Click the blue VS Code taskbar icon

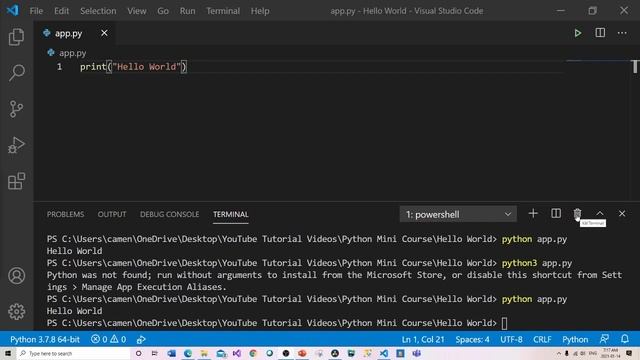pyautogui.click(x=384, y=353)
